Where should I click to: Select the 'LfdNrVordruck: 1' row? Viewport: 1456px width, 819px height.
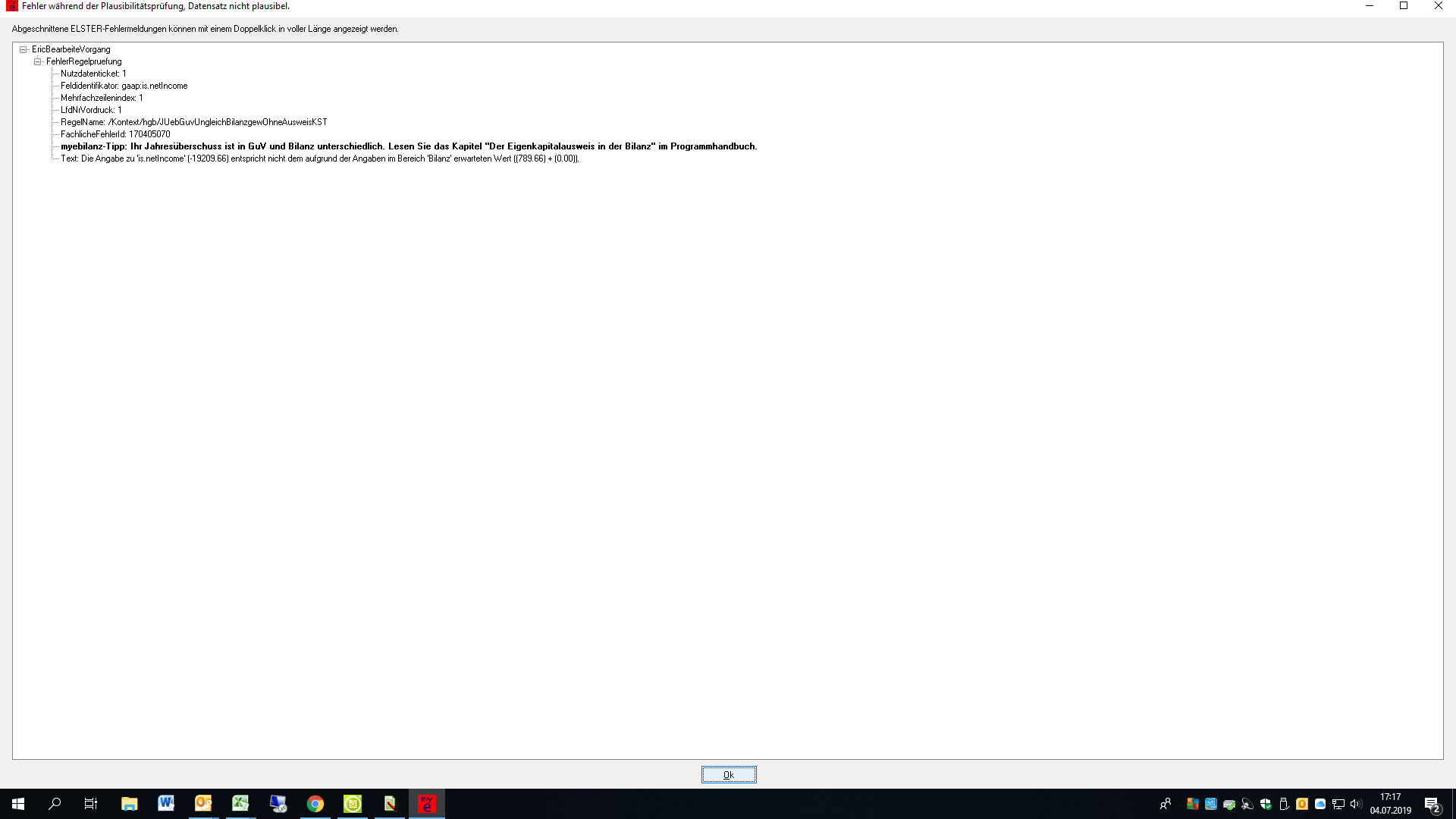pos(91,110)
